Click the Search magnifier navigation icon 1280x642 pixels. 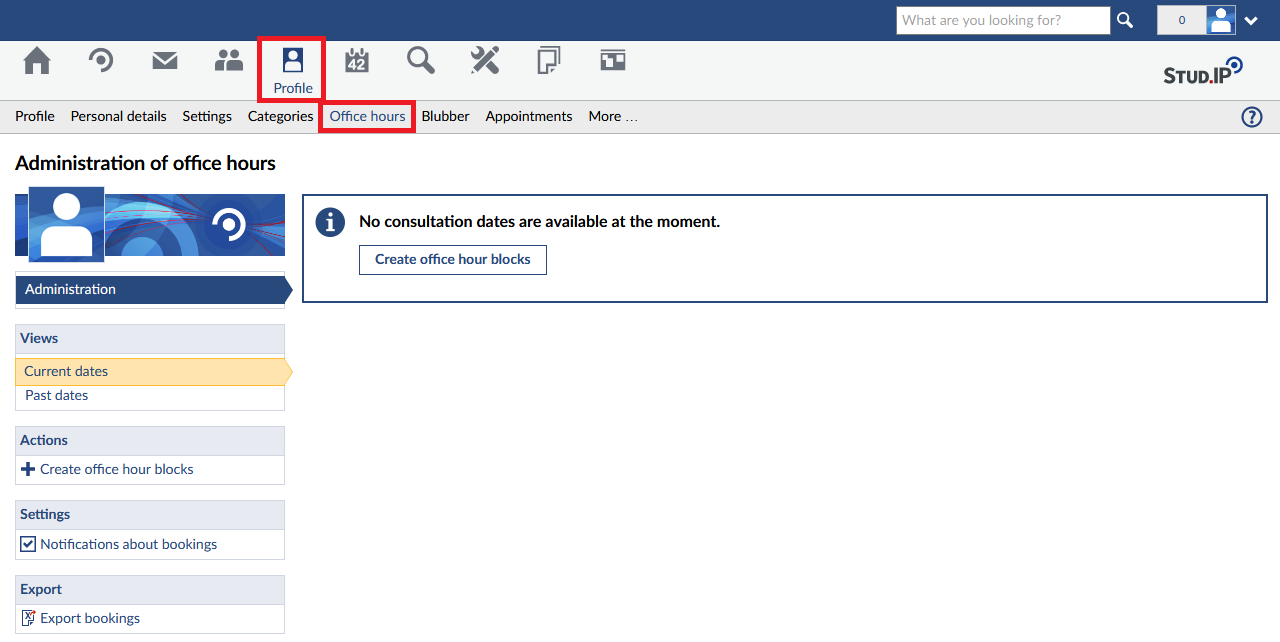click(421, 62)
